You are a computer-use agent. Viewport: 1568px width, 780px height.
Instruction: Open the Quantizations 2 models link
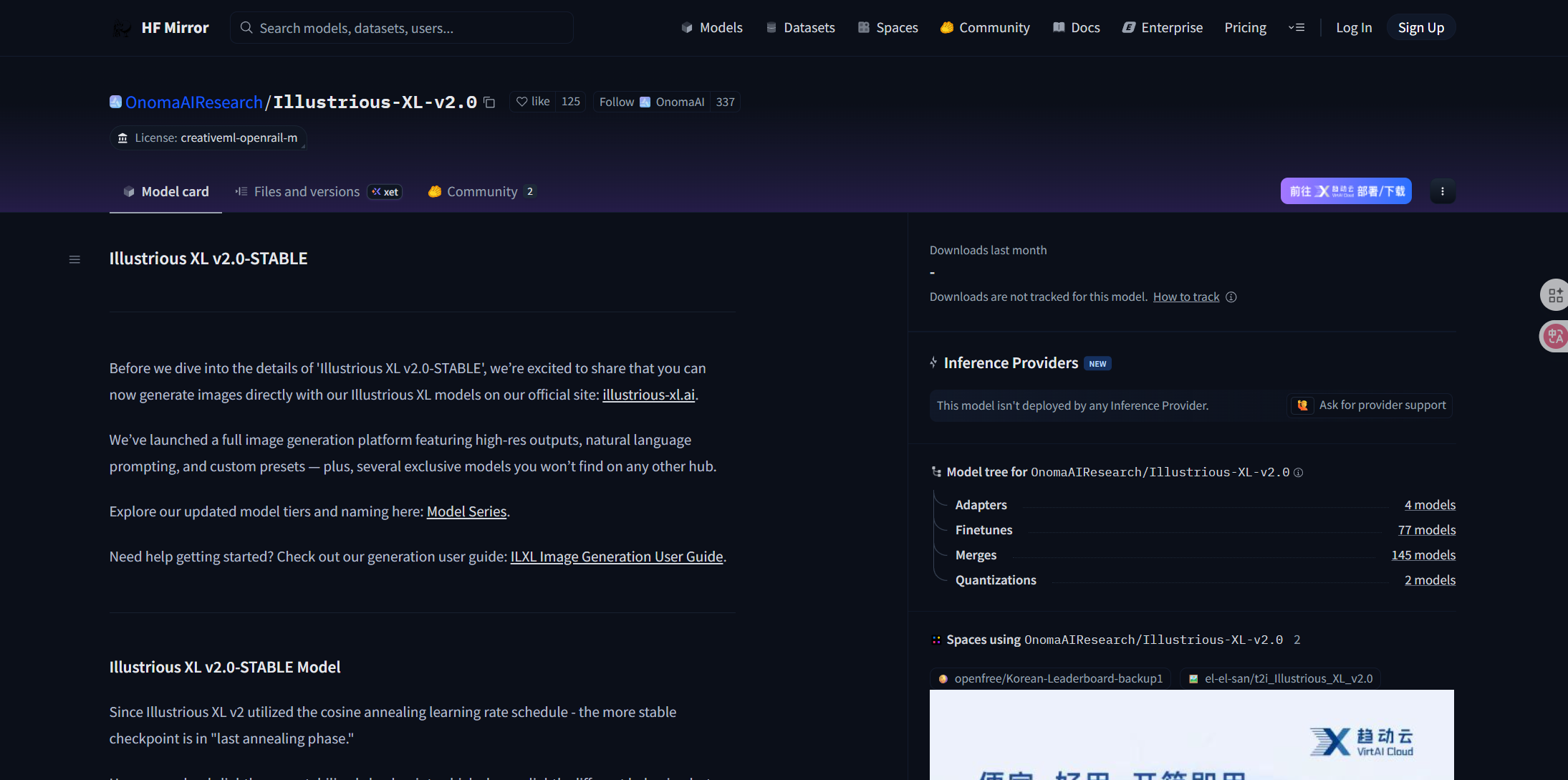tap(1430, 580)
